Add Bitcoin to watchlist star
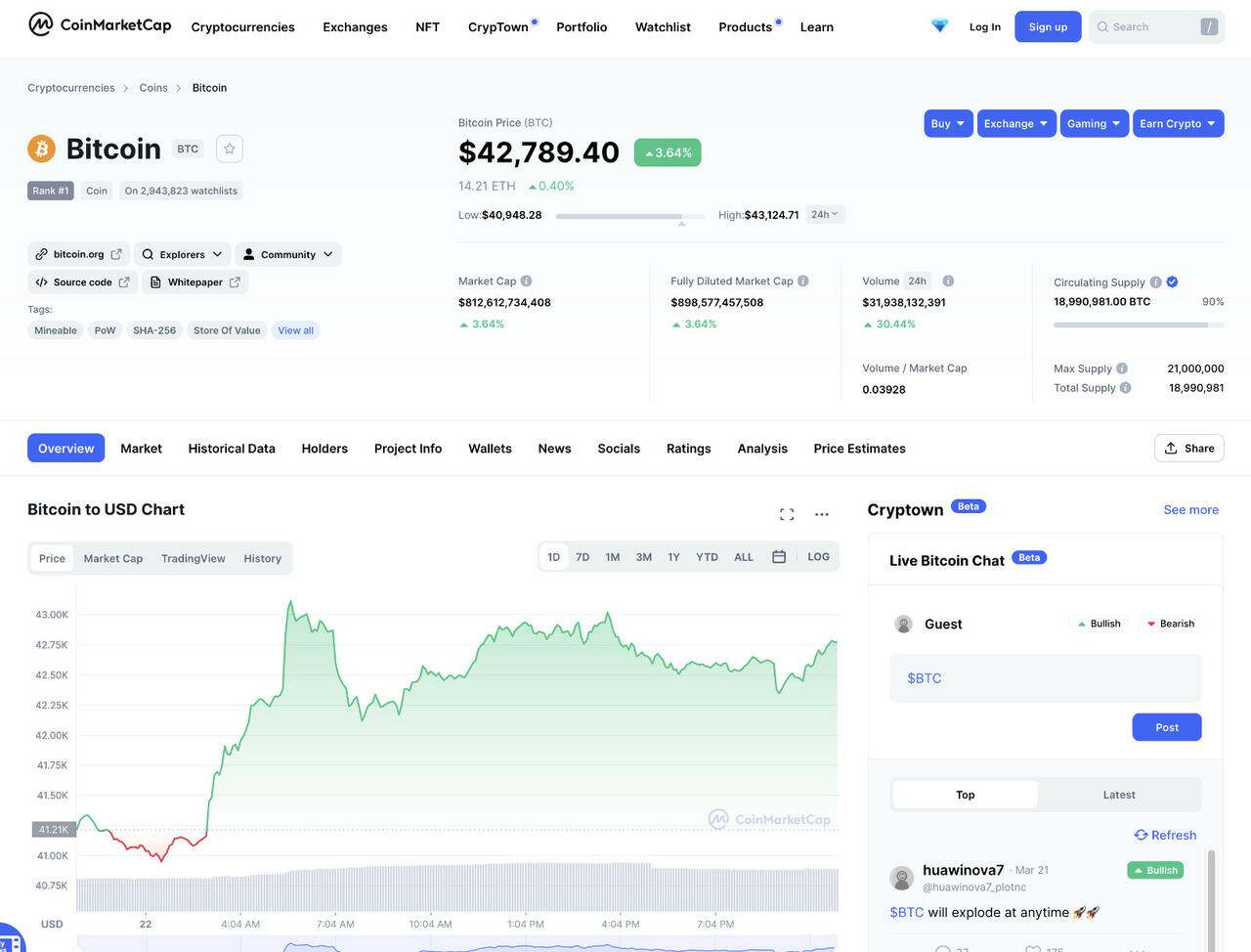 (x=230, y=149)
